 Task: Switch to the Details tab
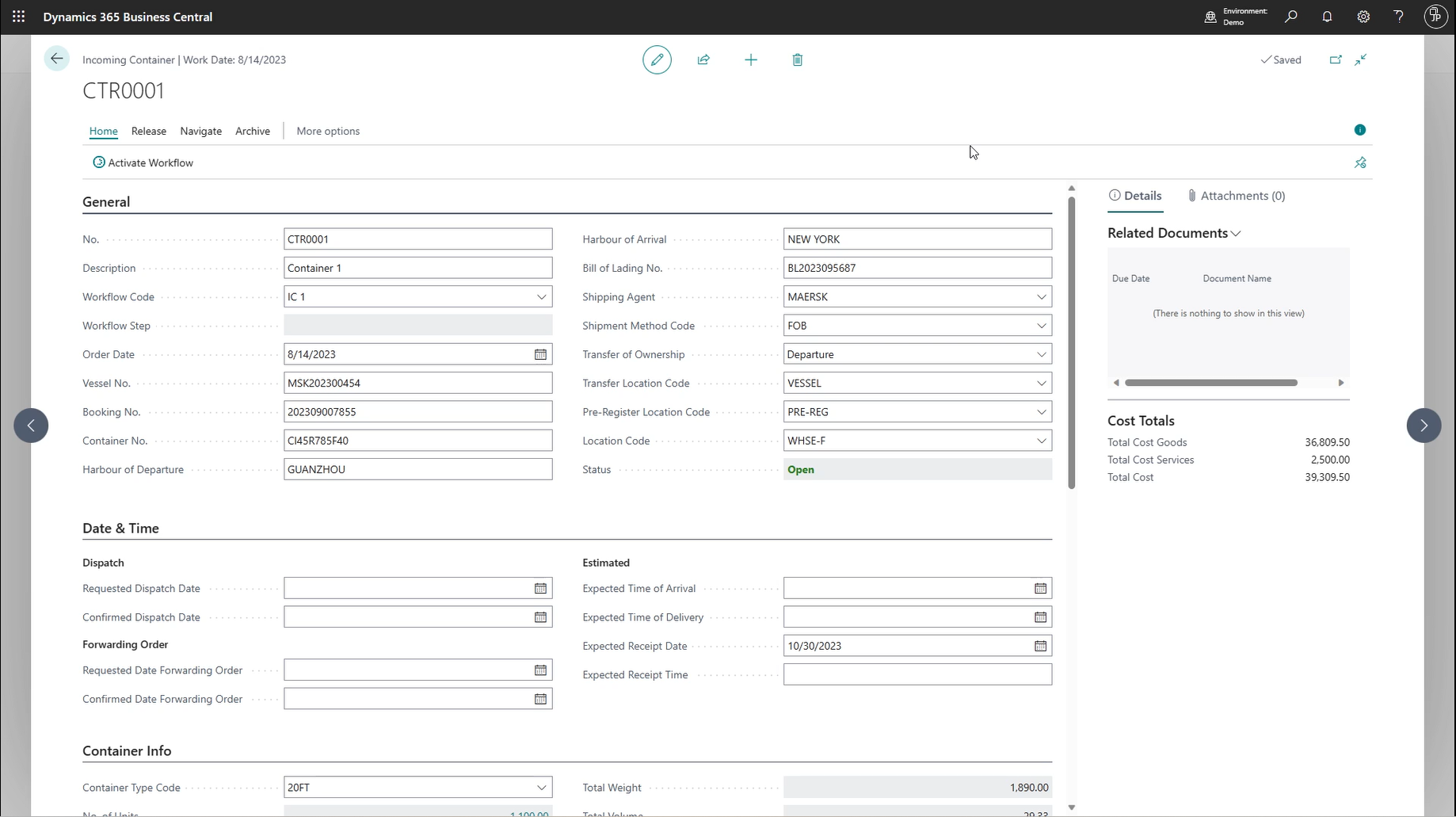click(1135, 196)
